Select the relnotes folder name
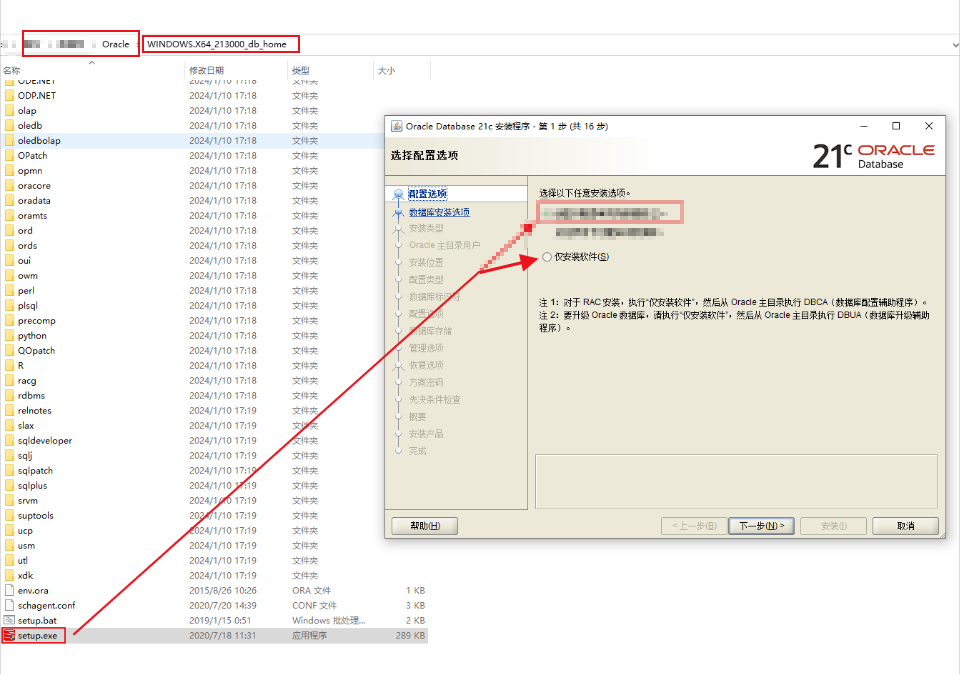The width and height of the screenshot is (960, 674). [35, 410]
